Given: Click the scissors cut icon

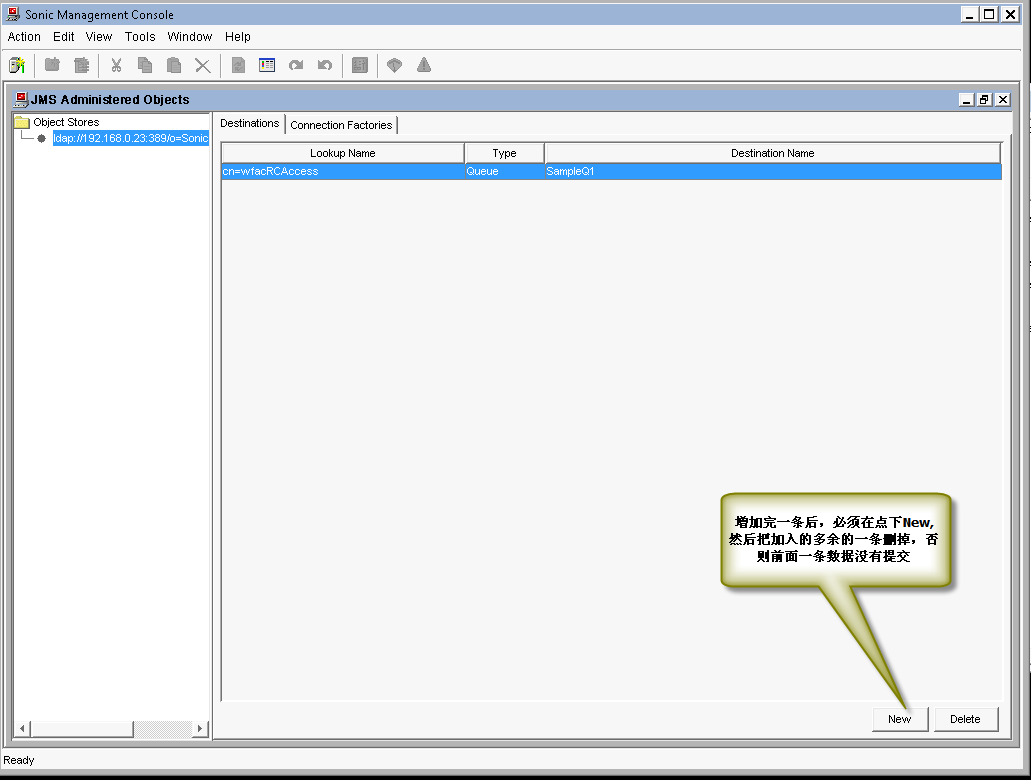Looking at the screenshot, I should [x=116, y=65].
